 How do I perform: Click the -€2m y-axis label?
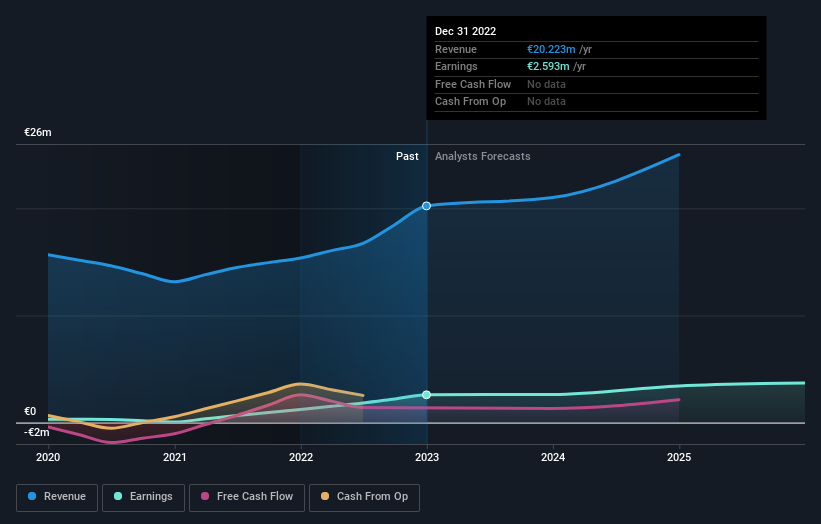tap(37, 432)
